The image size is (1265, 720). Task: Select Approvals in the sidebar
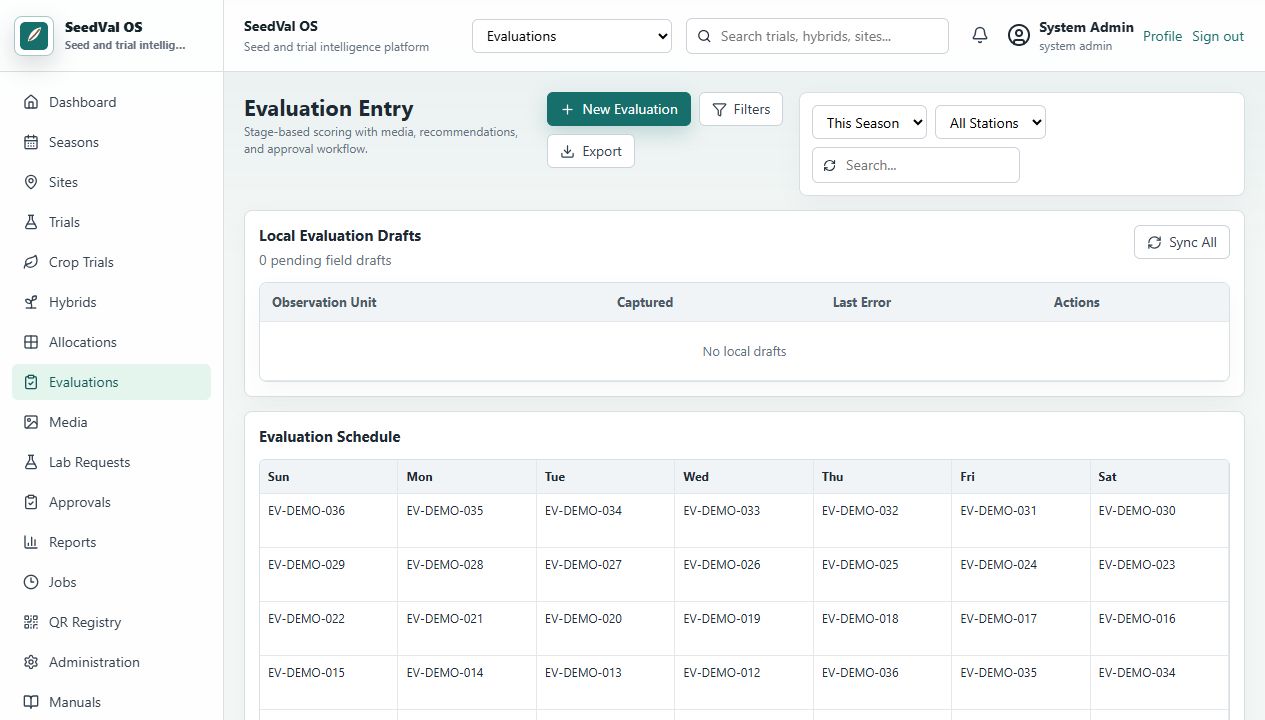pos(111,502)
